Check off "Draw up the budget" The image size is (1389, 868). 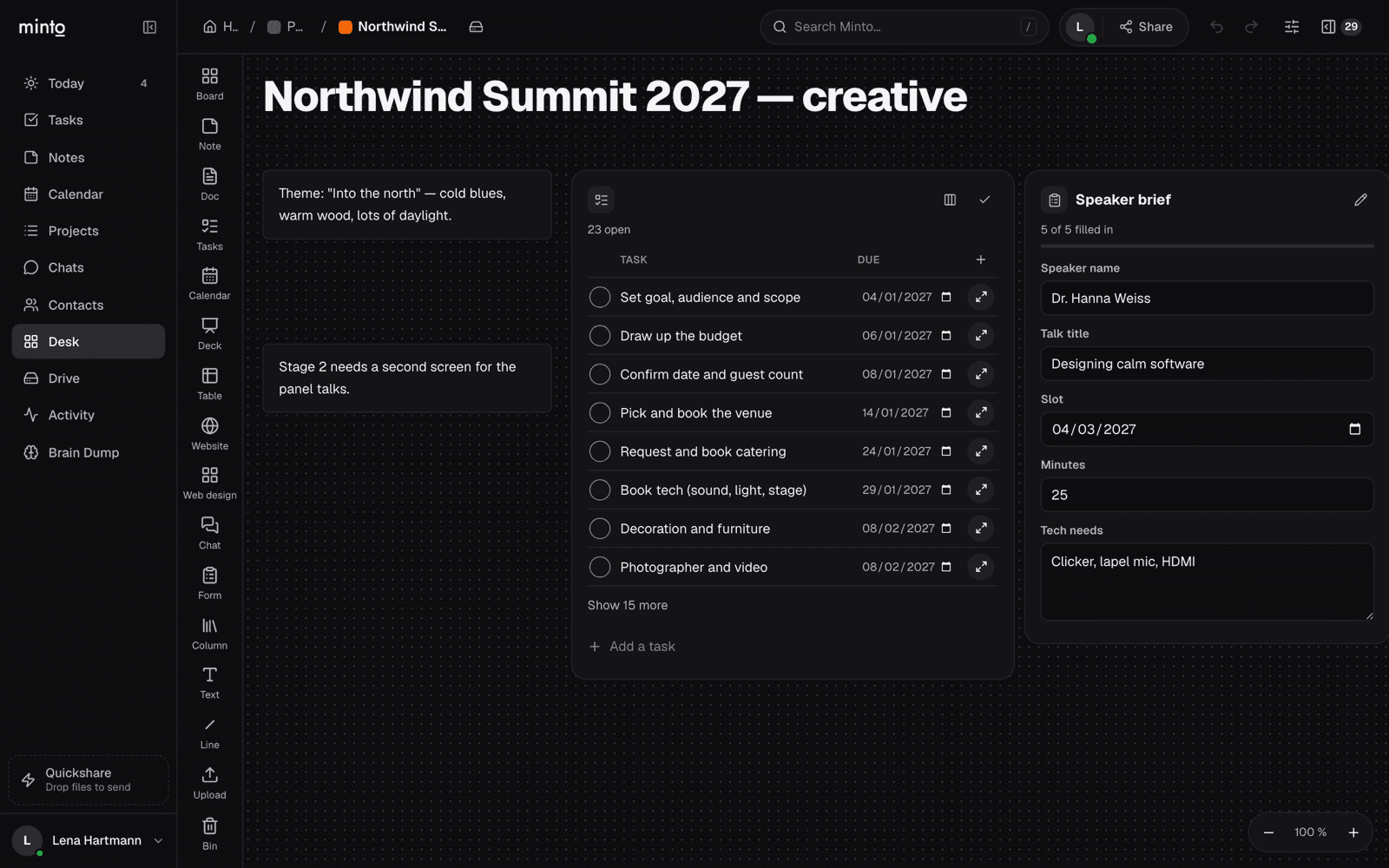point(600,335)
